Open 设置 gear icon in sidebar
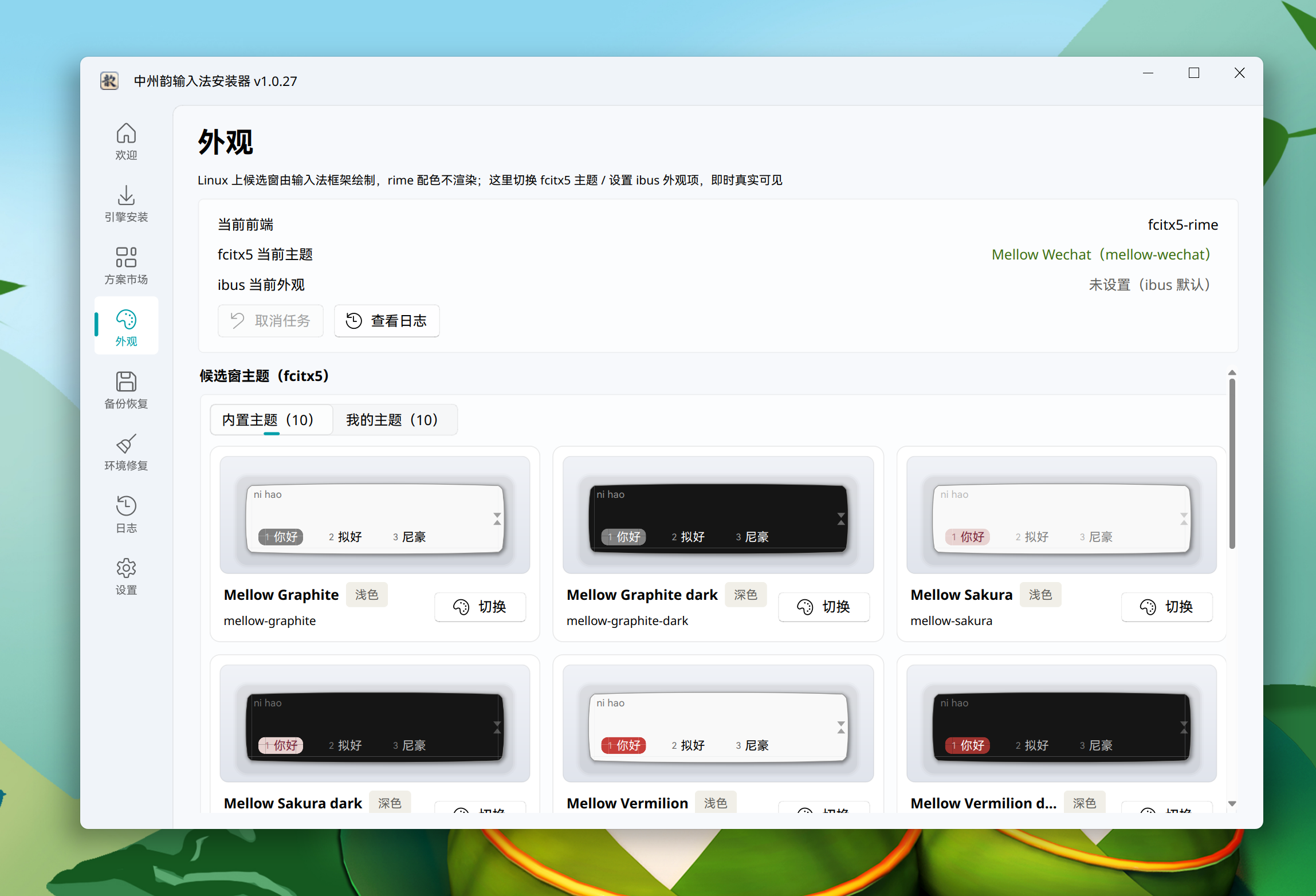The height and width of the screenshot is (896, 1316). pyautogui.click(x=126, y=568)
